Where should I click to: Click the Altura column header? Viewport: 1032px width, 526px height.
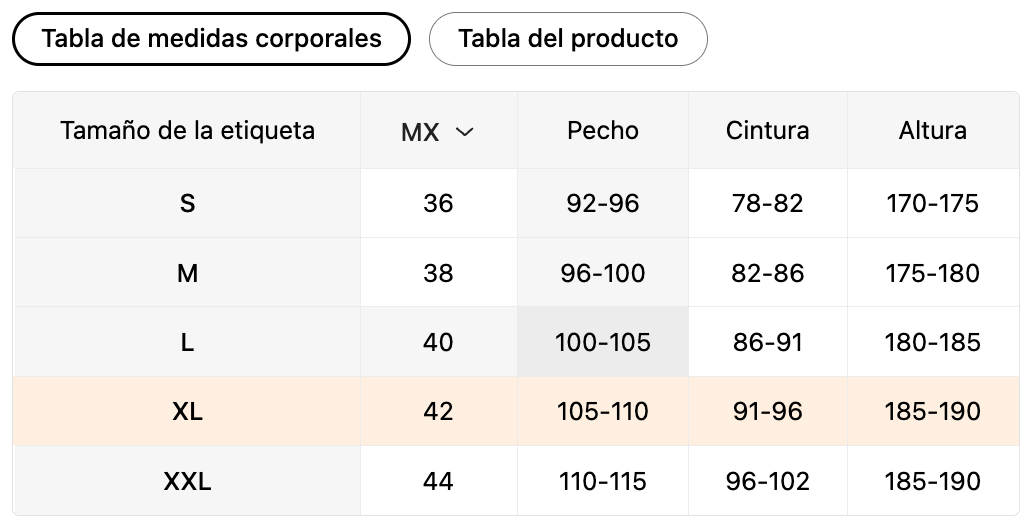tap(932, 131)
